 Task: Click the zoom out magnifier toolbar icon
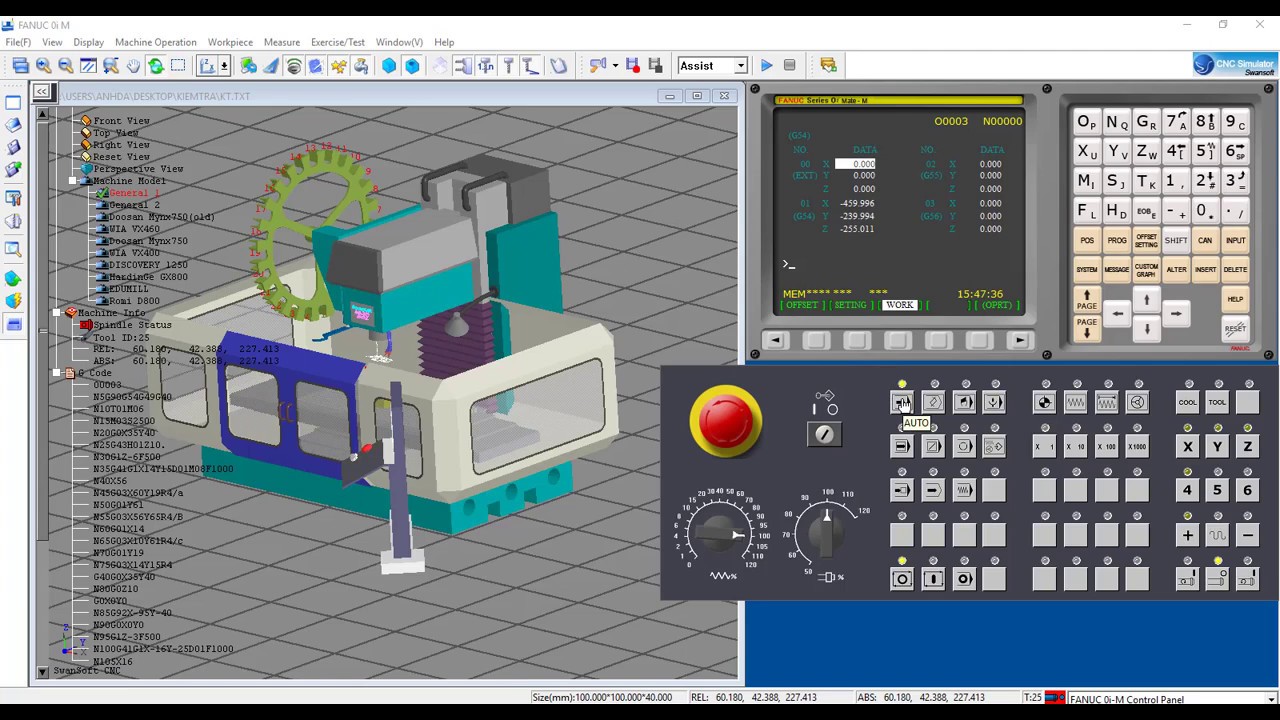point(66,66)
